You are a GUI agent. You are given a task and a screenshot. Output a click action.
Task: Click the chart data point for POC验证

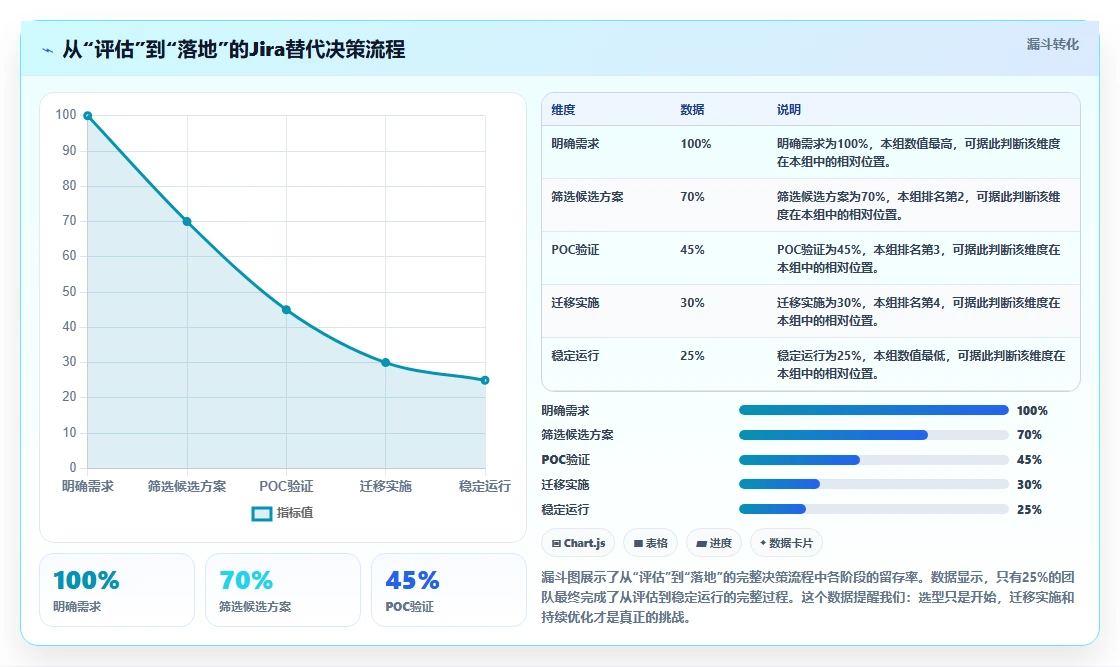coord(286,310)
